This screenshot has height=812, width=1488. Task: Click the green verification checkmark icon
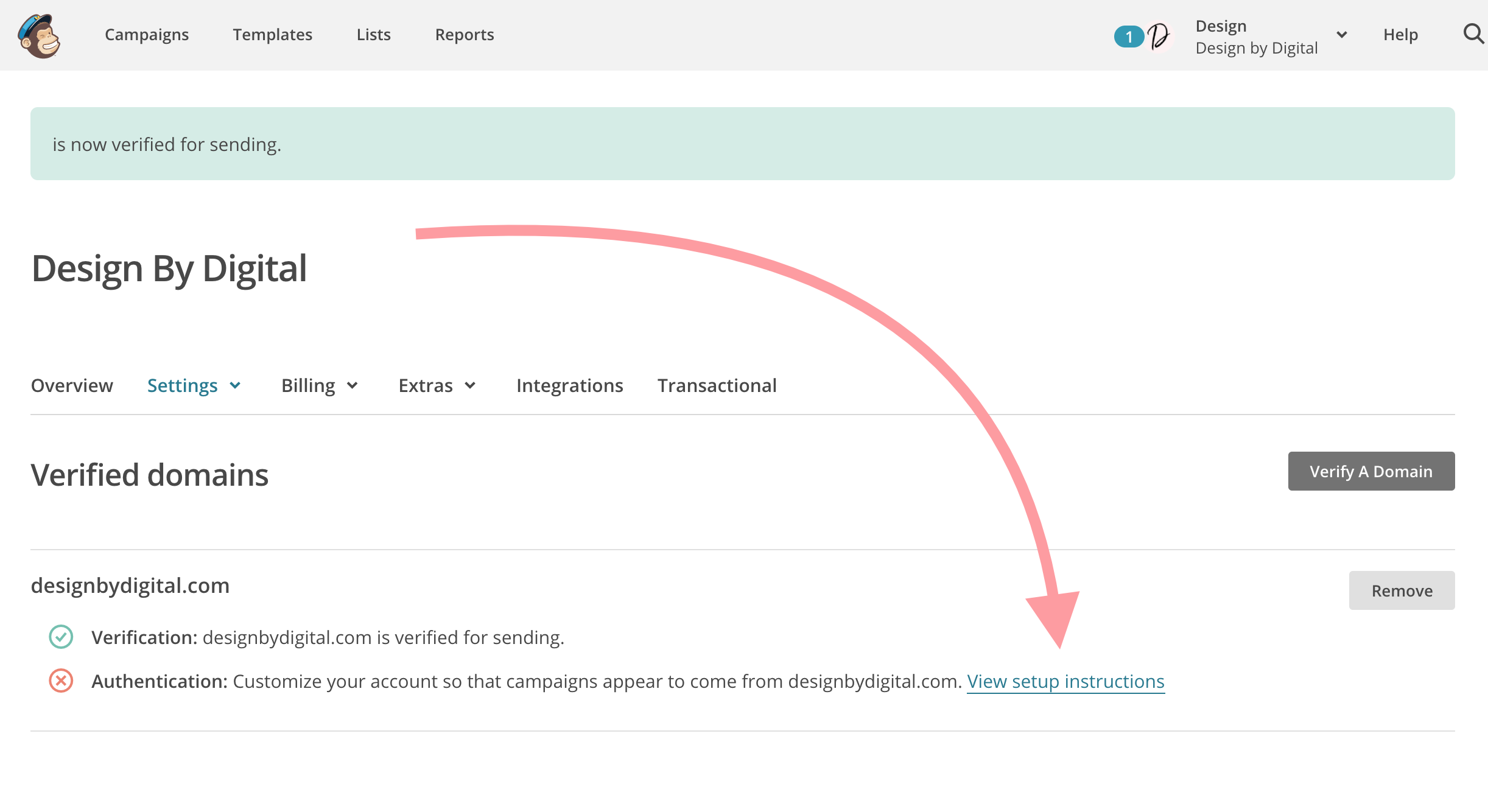tap(61, 637)
